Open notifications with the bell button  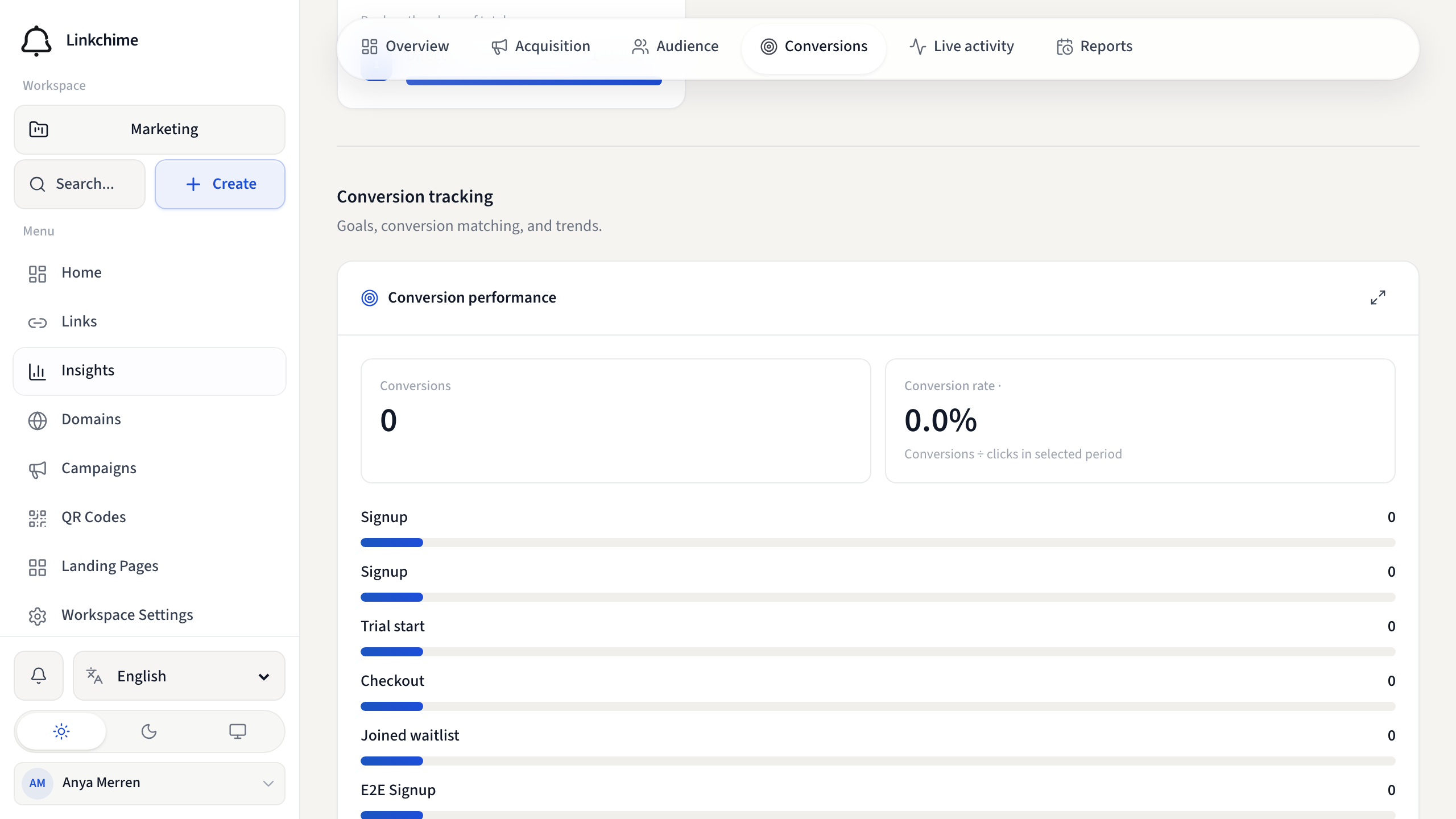[39, 676]
